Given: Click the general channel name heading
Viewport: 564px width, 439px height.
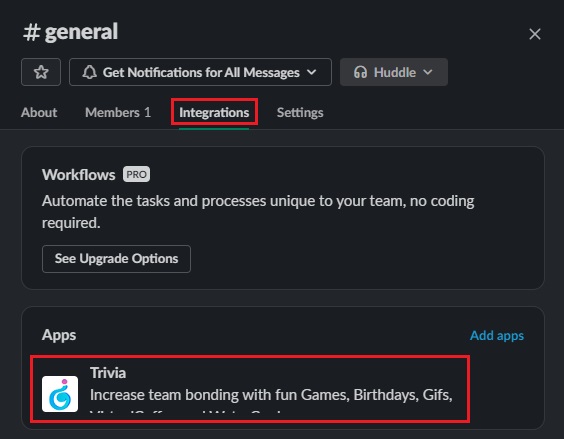Looking at the screenshot, I should (81, 32).
